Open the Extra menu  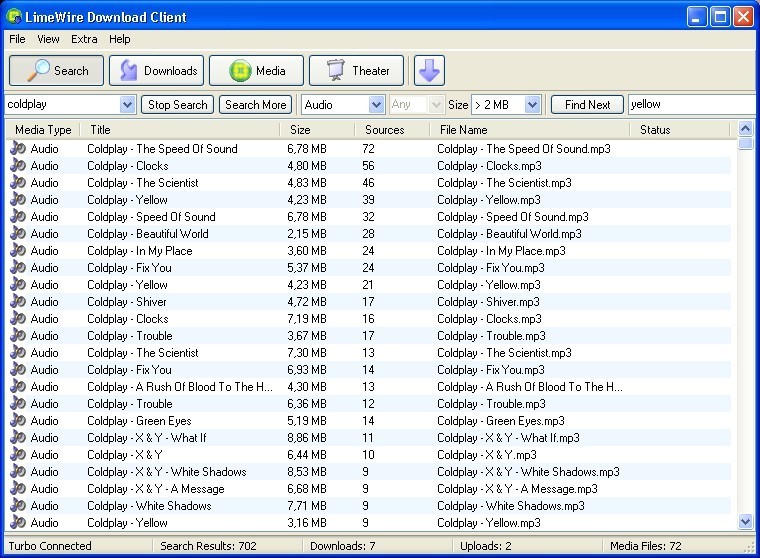pyautogui.click(x=84, y=39)
